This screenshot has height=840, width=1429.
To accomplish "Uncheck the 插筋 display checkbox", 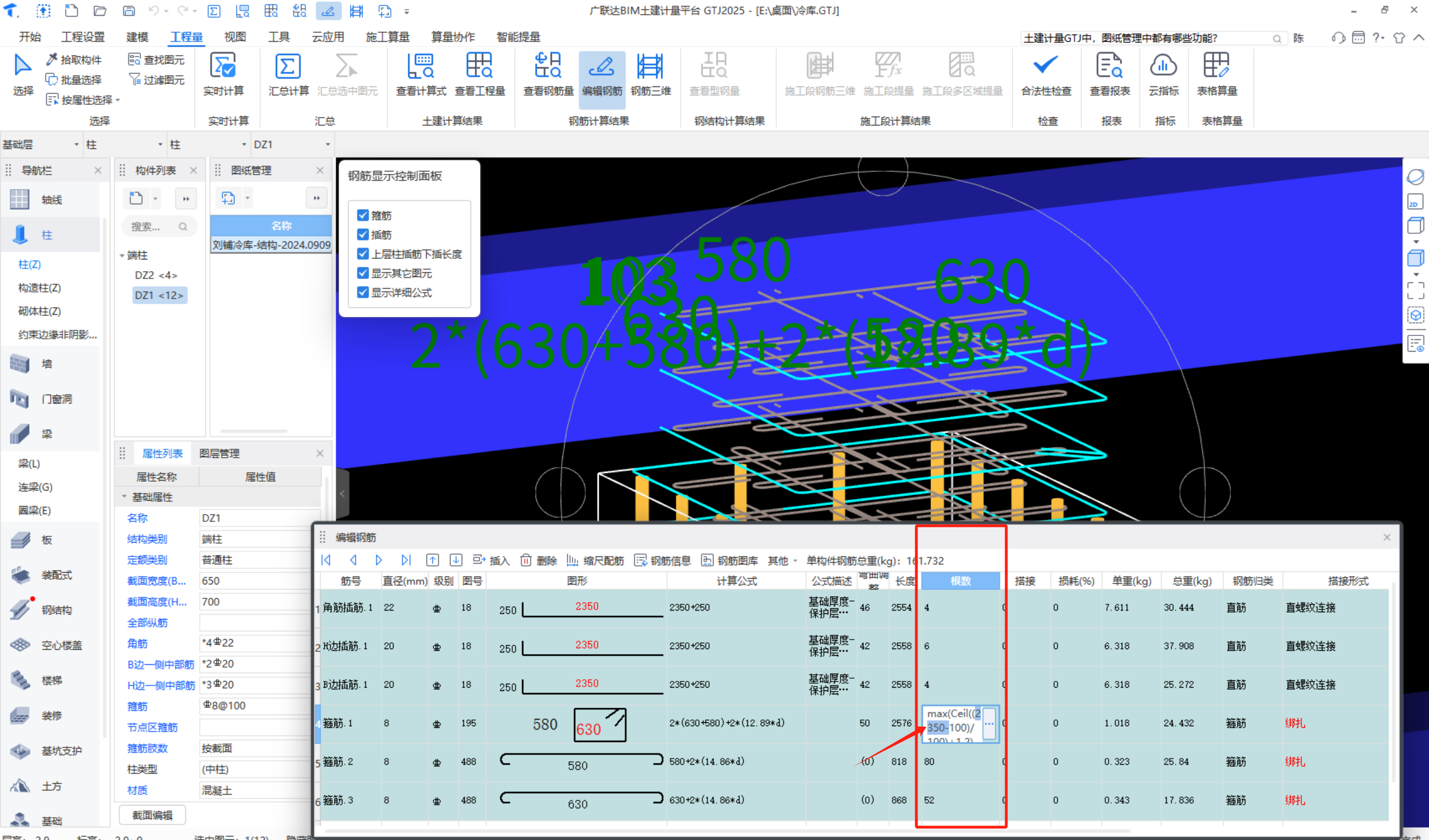I will [363, 234].
